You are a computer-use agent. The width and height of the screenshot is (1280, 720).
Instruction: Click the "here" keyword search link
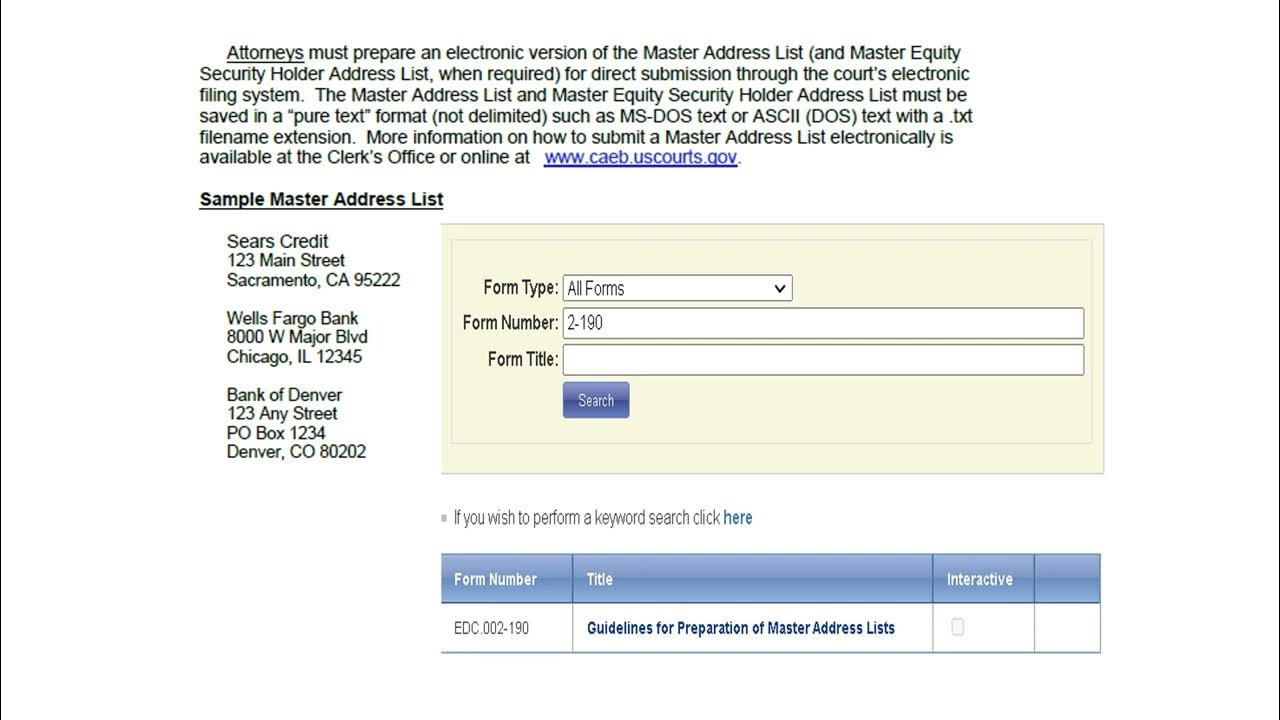(737, 518)
